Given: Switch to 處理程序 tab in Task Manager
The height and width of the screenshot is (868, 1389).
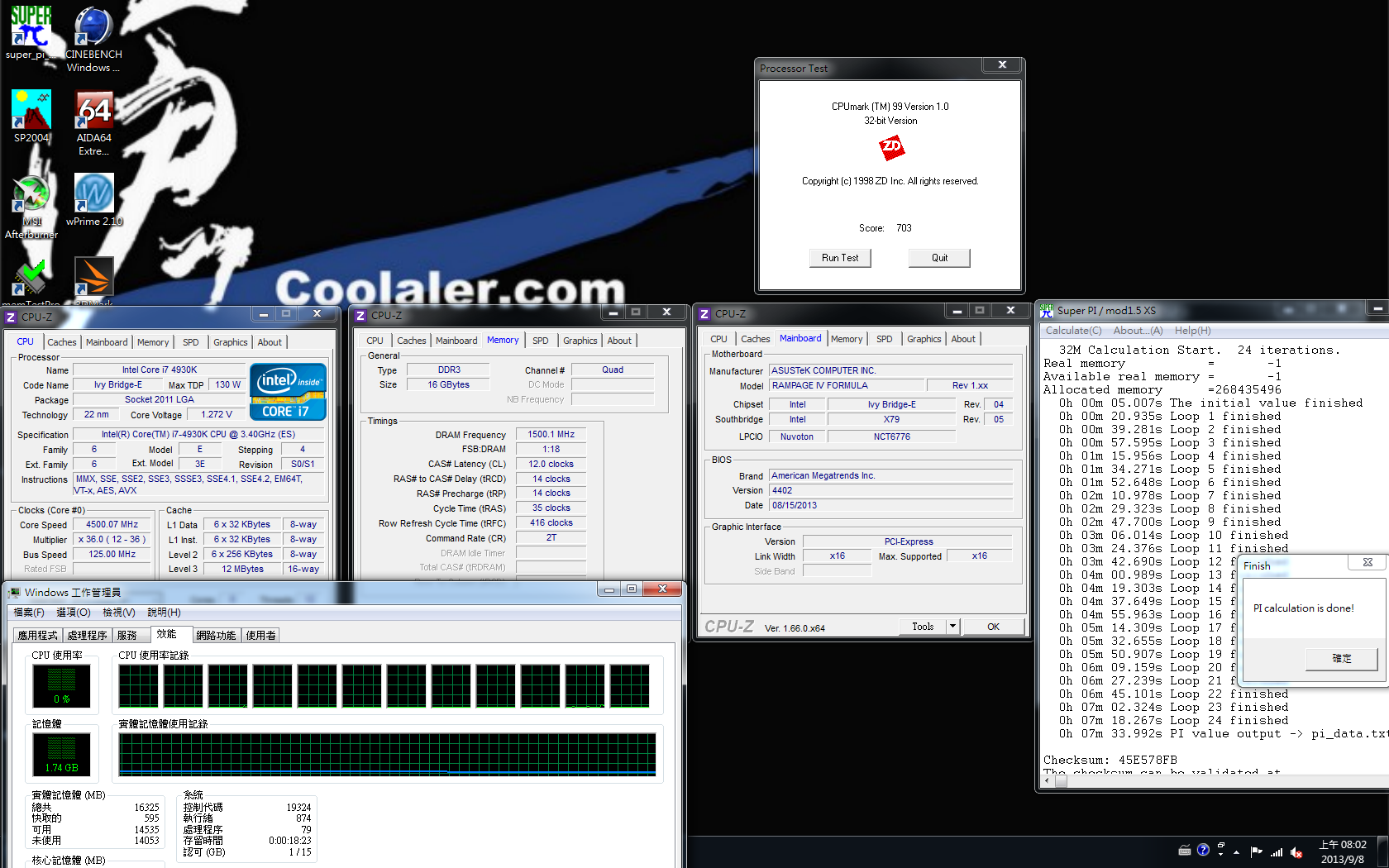Looking at the screenshot, I should click(88, 635).
